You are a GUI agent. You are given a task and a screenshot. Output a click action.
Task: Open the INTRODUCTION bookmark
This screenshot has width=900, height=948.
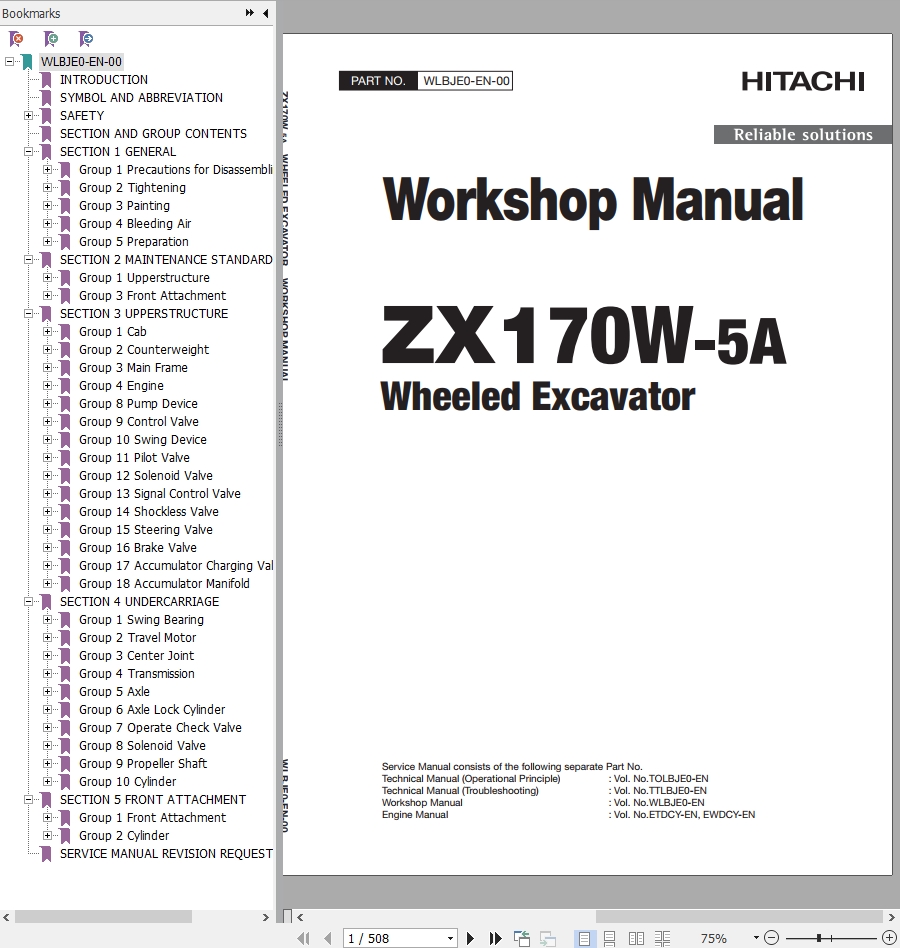point(103,80)
